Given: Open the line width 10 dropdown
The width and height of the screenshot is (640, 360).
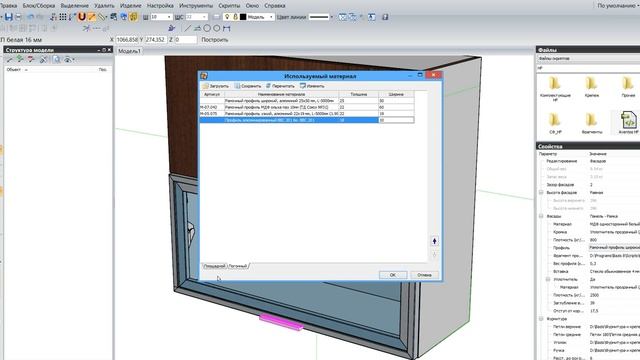Looking at the screenshot, I should point(169,17).
